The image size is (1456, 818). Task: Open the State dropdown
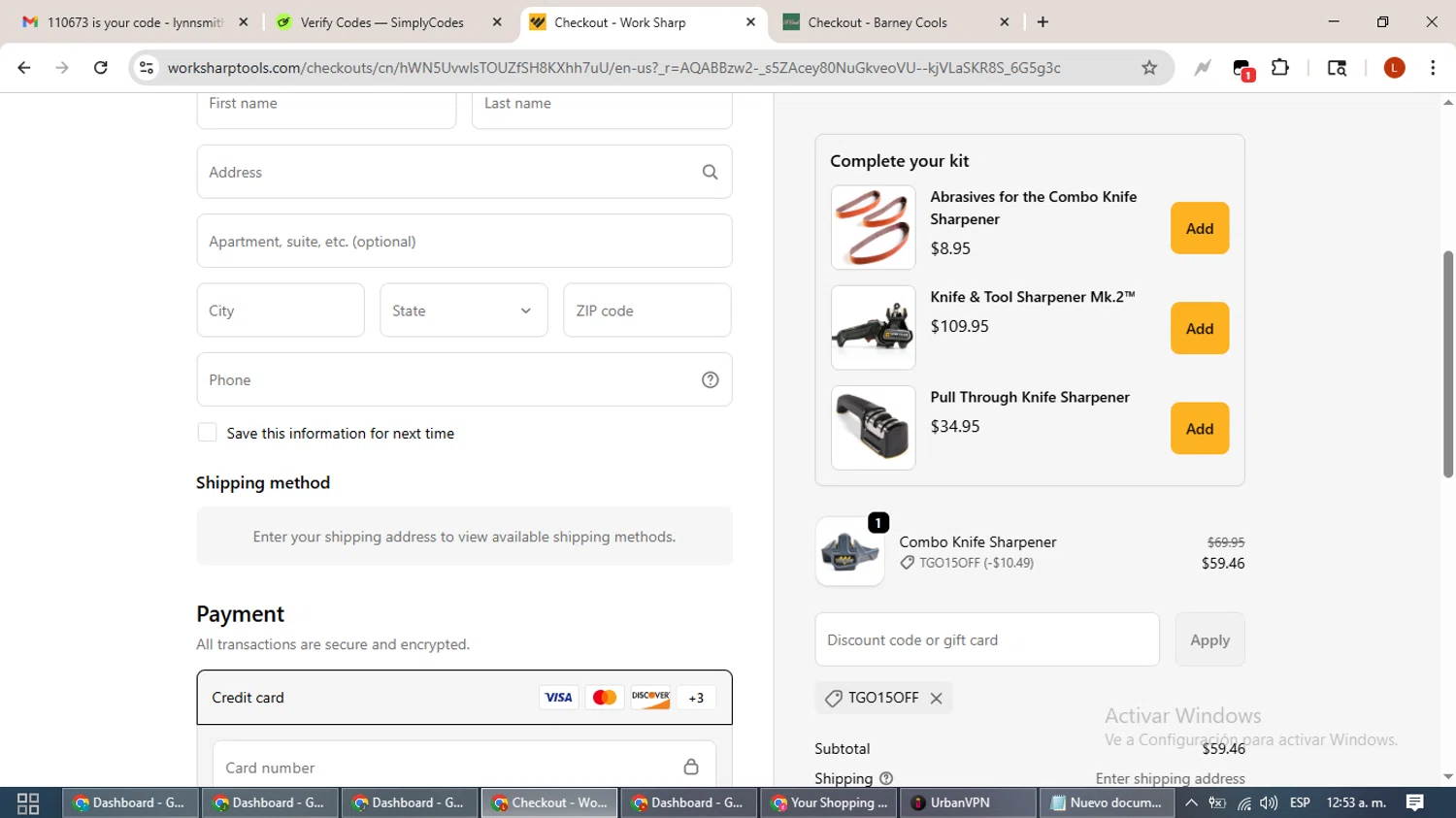click(x=464, y=311)
